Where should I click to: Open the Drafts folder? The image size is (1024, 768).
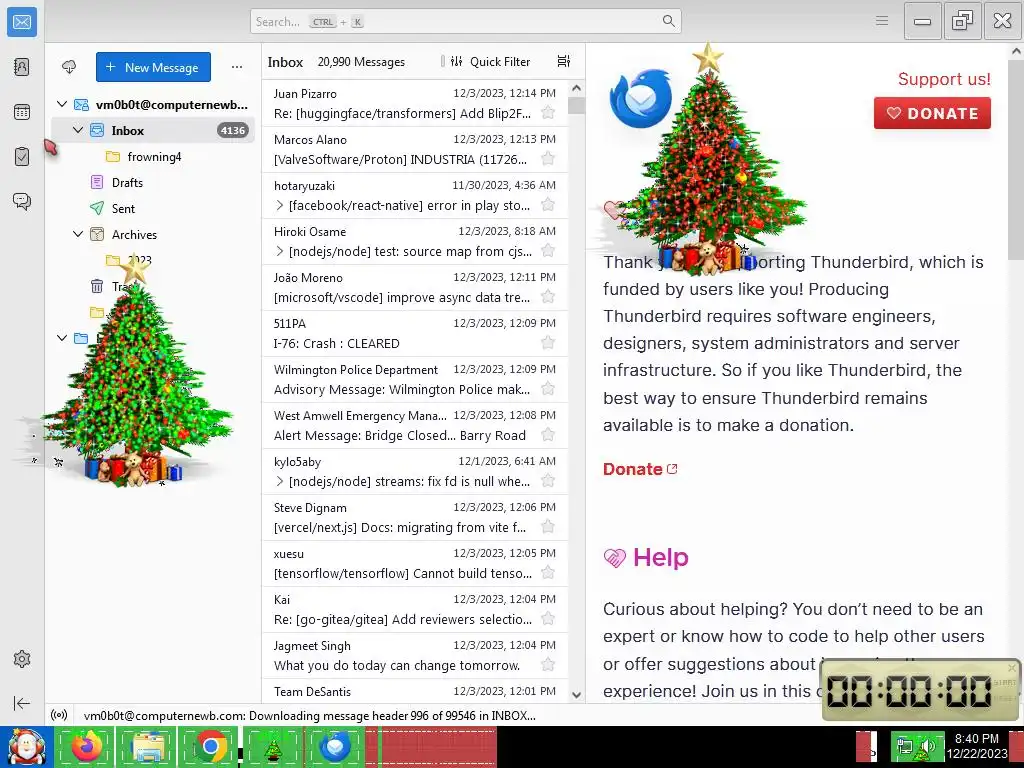pyautogui.click(x=153, y=182)
